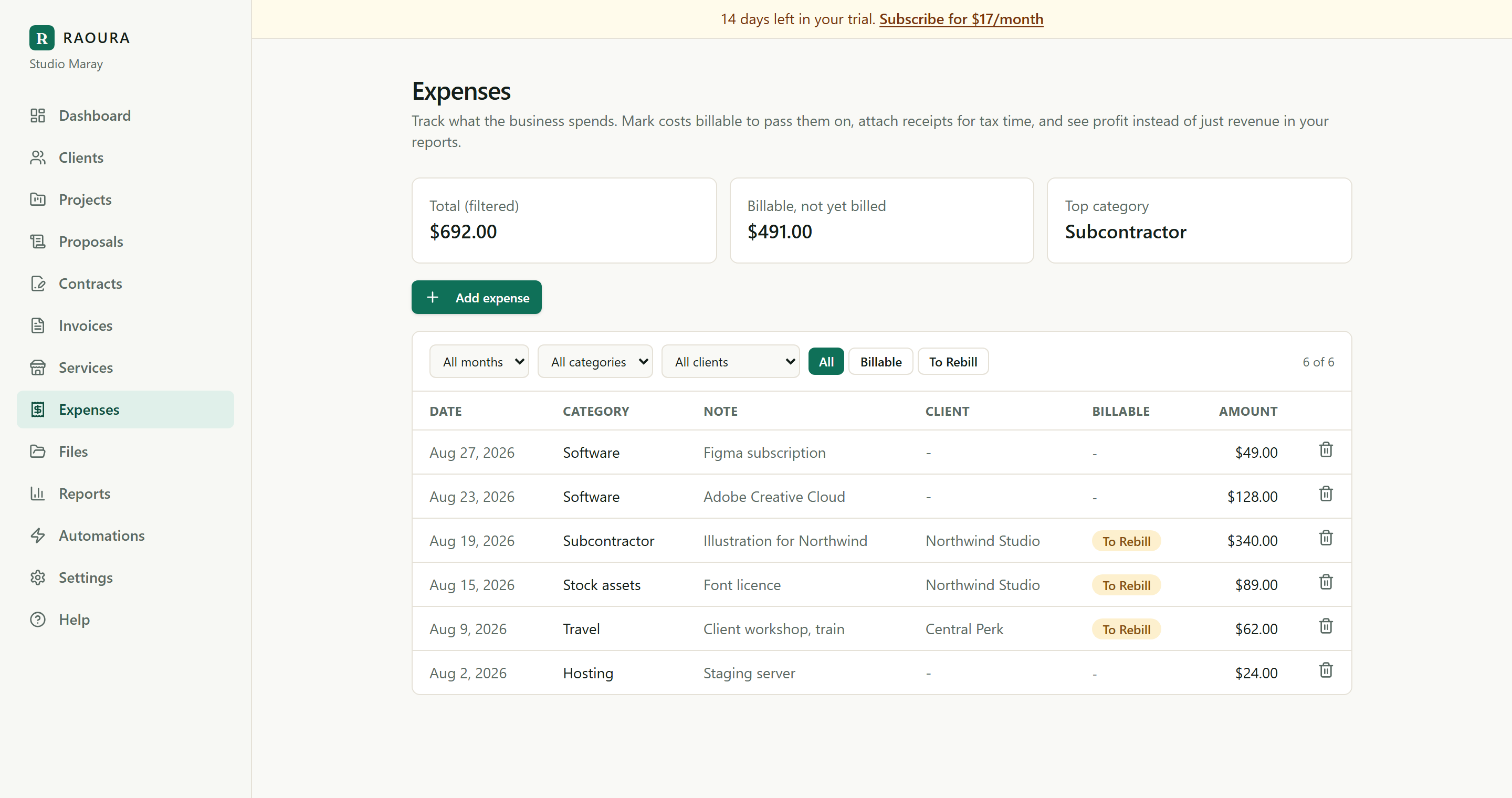Image resolution: width=1512 pixels, height=798 pixels.
Task: Go to Reports in sidebar
Action: (x=125, y=493)
